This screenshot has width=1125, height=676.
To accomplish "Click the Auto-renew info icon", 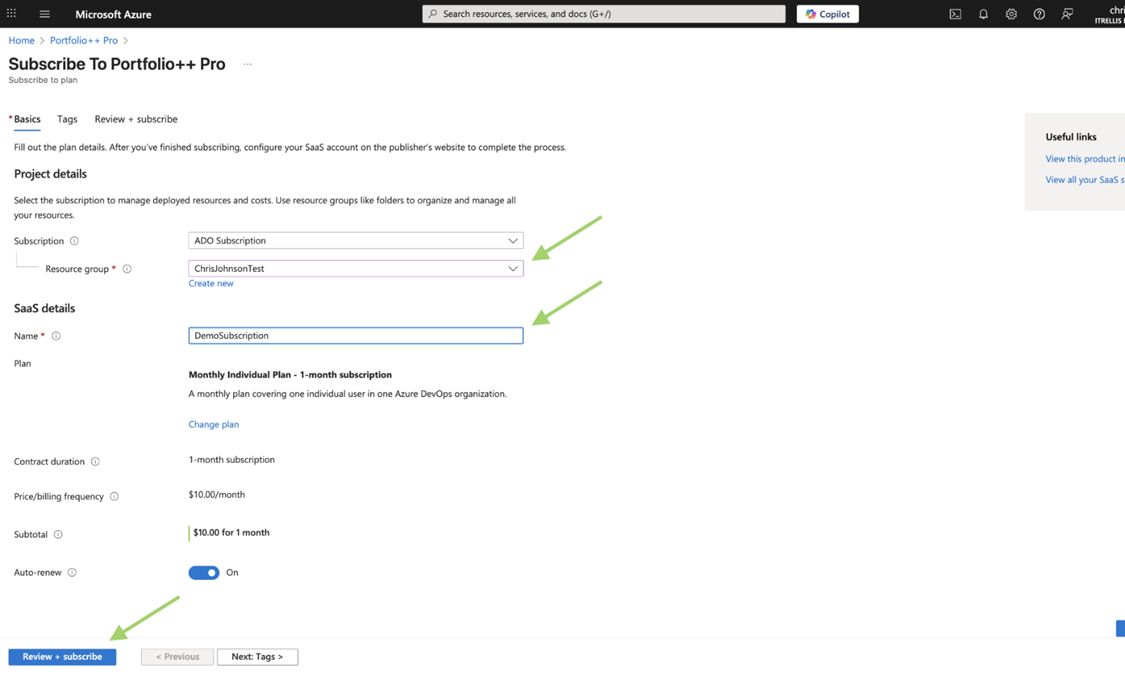I will click(x=72, y=572).
